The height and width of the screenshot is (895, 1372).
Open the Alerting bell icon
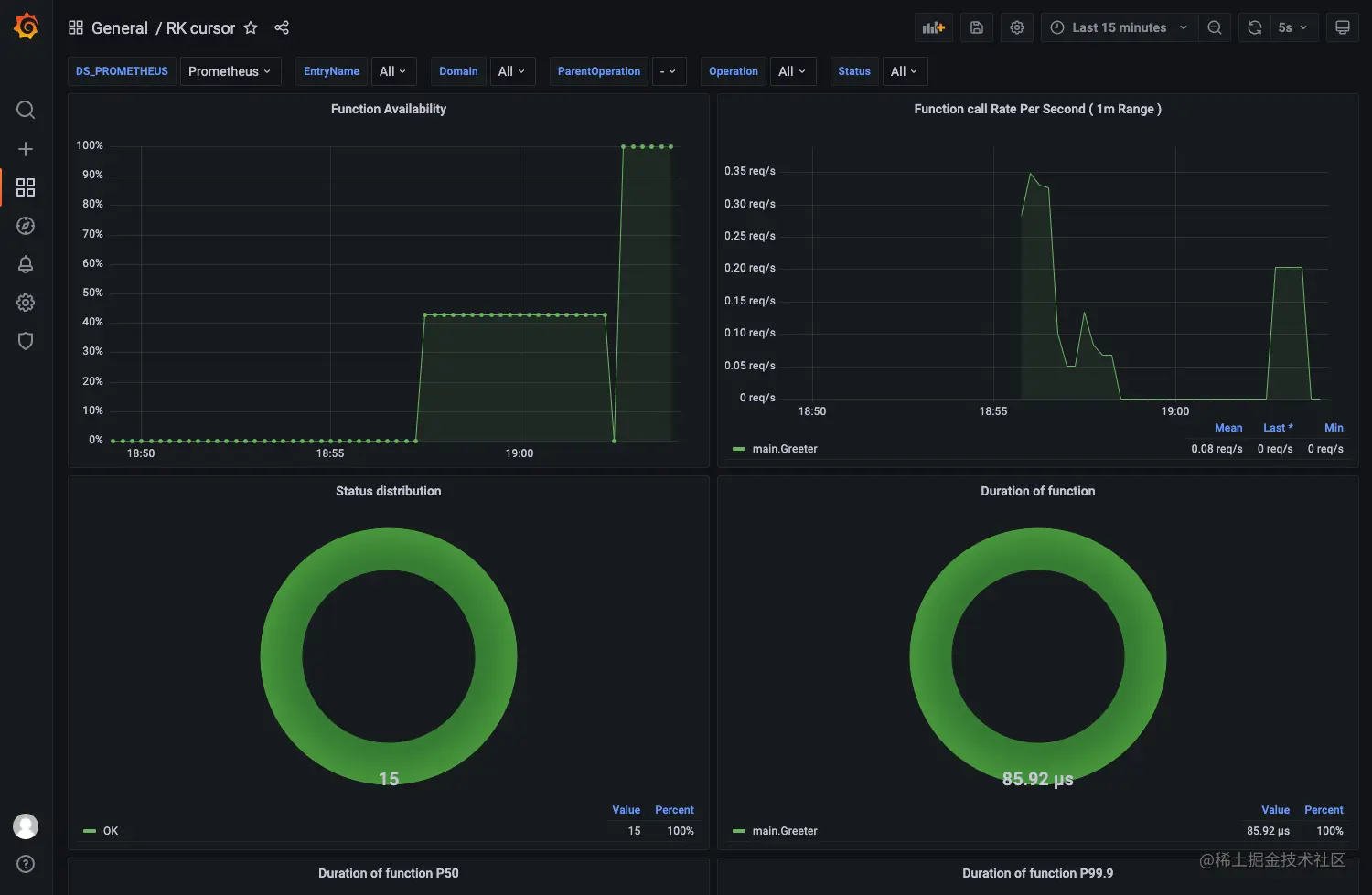point(26,264)
